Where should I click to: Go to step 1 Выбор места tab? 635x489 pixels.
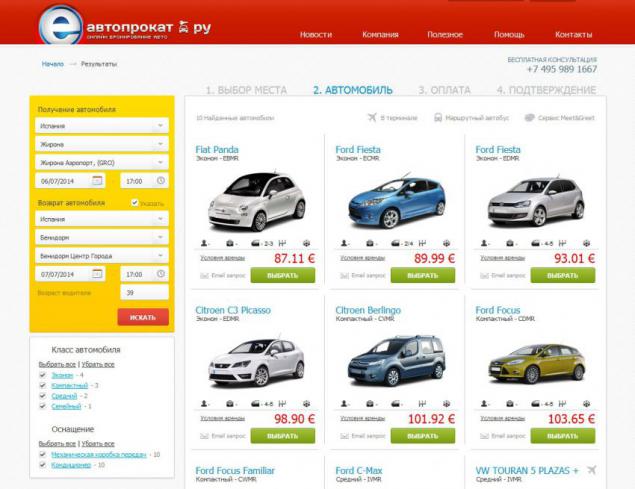click(246, 90)
